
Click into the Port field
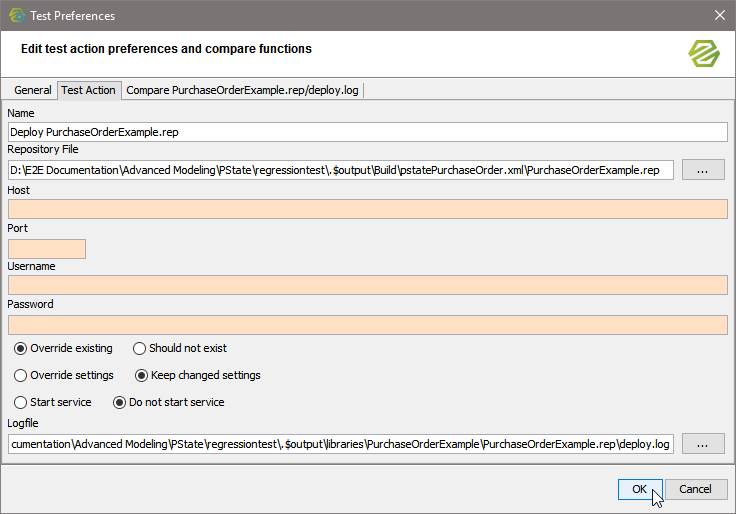46,249
